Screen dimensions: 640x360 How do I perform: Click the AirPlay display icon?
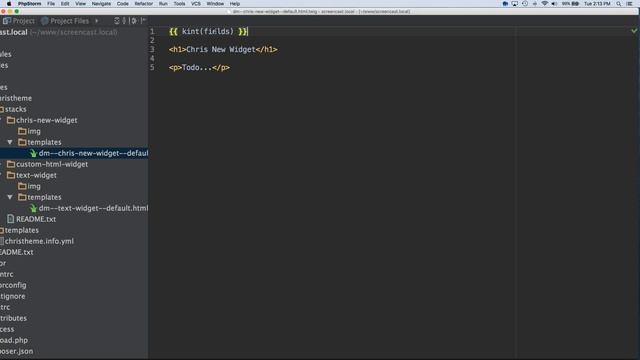515,4
